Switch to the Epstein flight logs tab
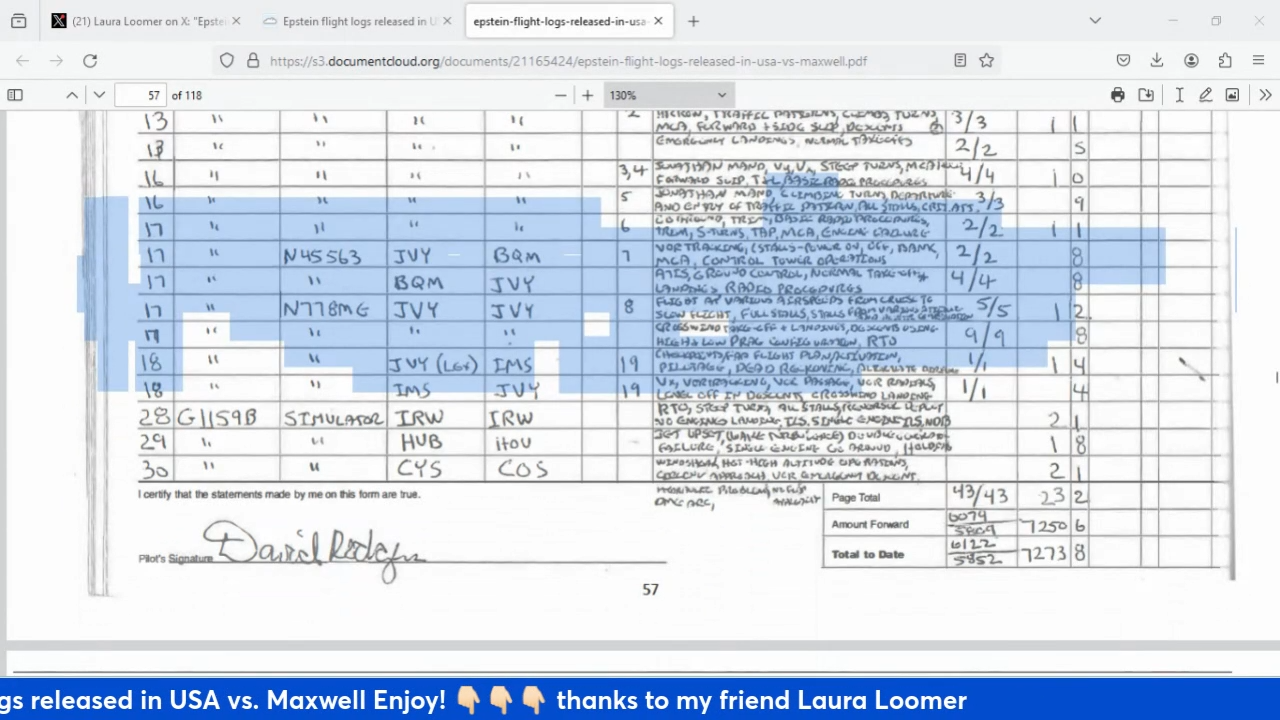This screenshot has width=1280, height=720. pyautogui.click(x=355, y=20)
